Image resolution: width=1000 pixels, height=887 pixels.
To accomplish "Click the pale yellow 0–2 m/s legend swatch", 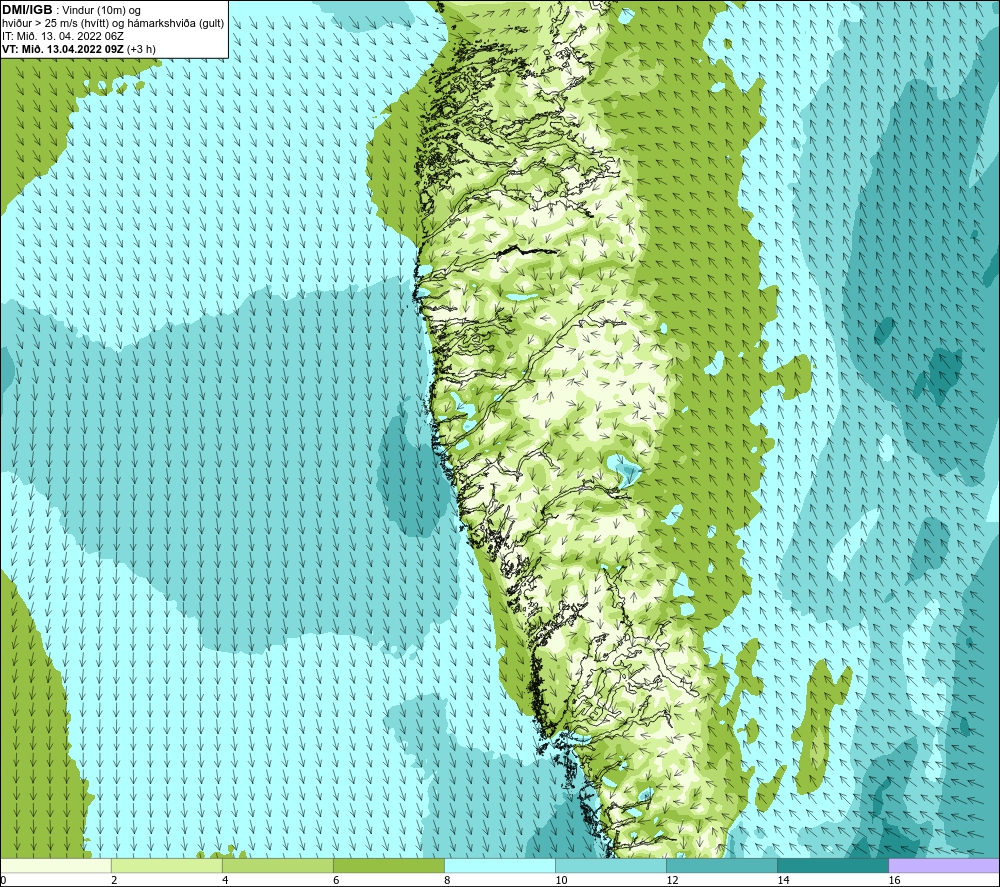I will coord(56,865).
